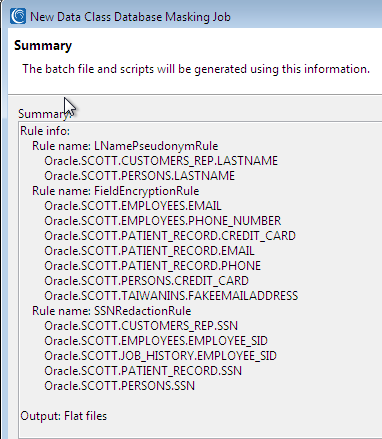The height and width of the screenshot is (439, 382).
Task: Click the 'Rule info:' line
Action: tap(45, 131)
